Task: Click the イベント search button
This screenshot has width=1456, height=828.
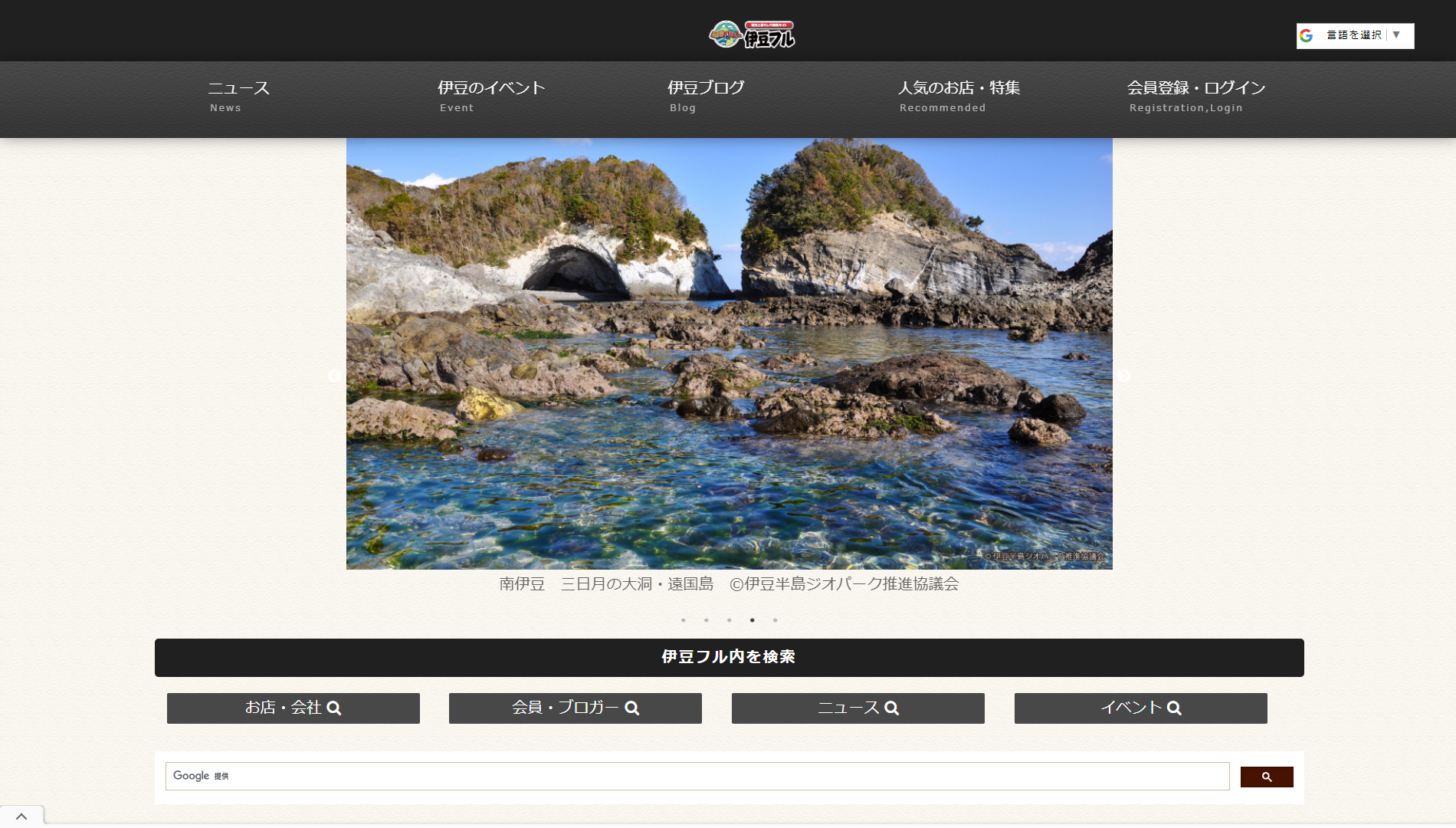Action: click(x=1140, y=708)
